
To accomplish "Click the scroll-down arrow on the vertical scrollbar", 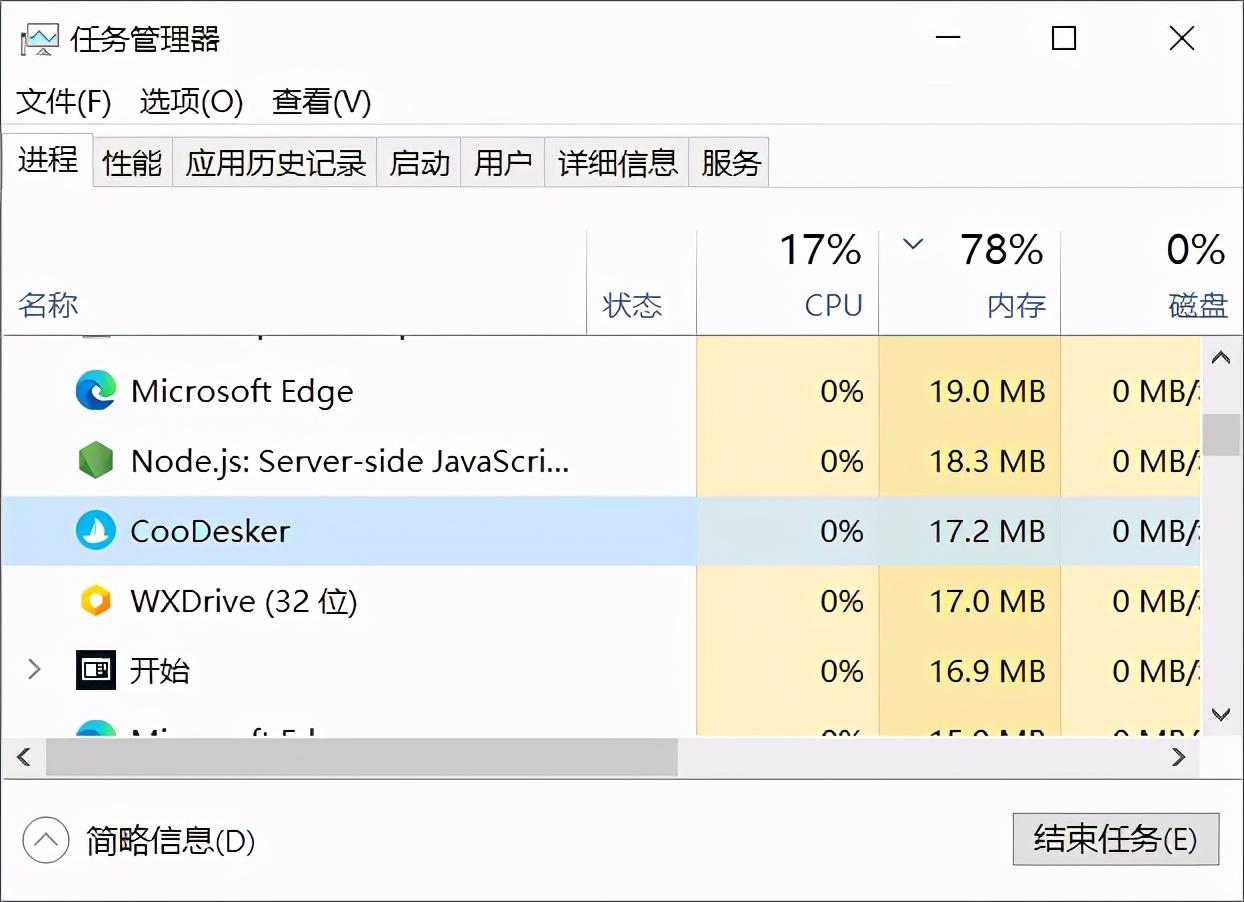I will click(x=1219, y=714).
